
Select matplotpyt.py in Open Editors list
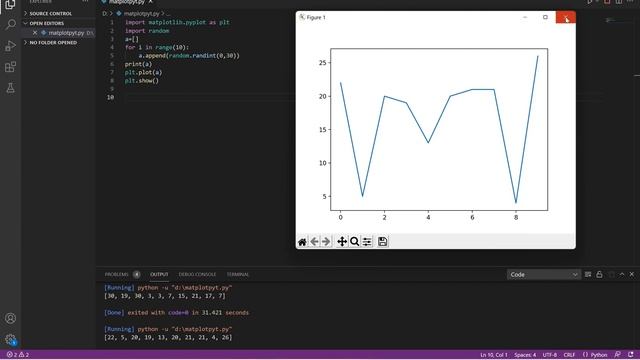click(66, 33)
